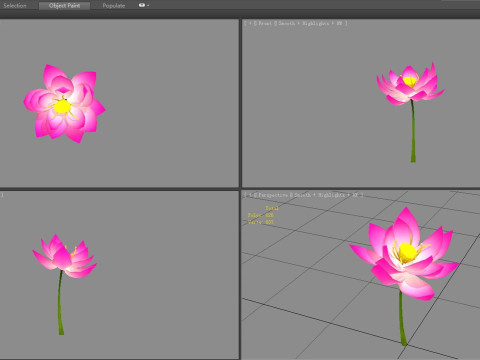Click the Front viewport name label

(265, 23)
